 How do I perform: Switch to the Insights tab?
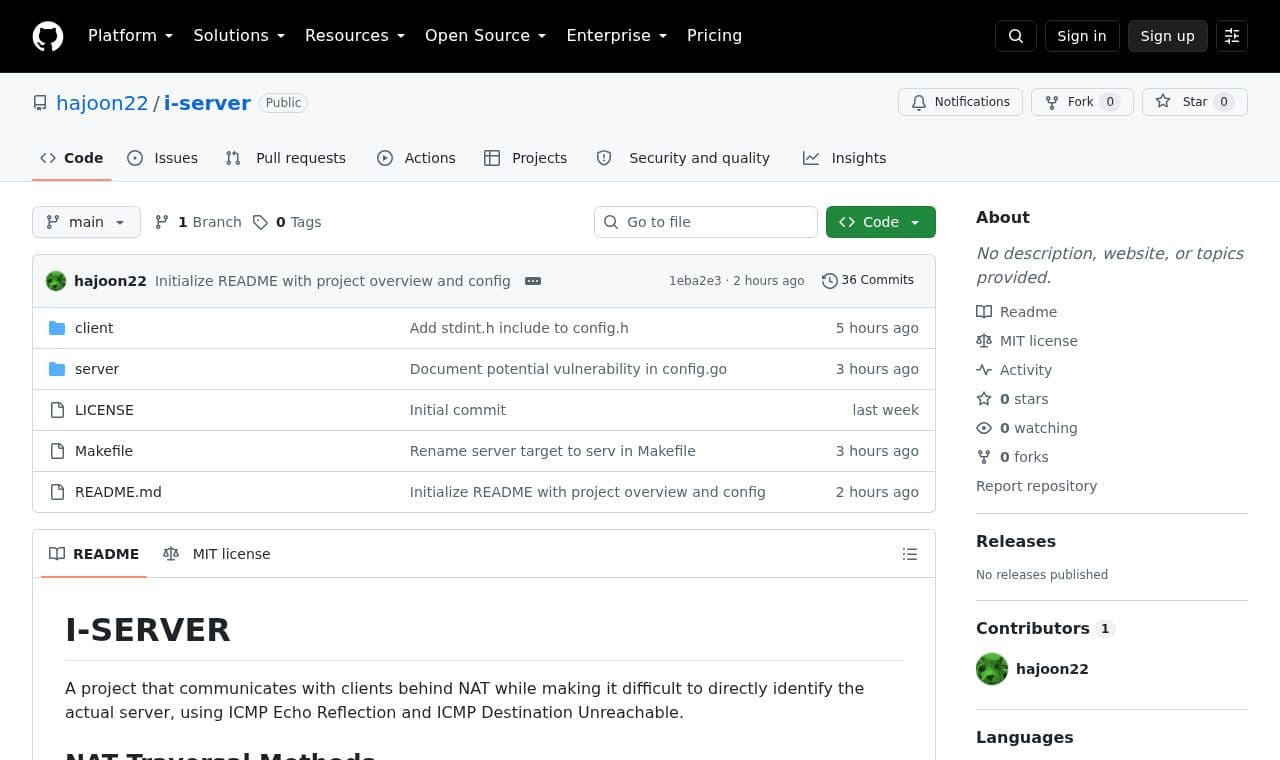tap(845, 158)
